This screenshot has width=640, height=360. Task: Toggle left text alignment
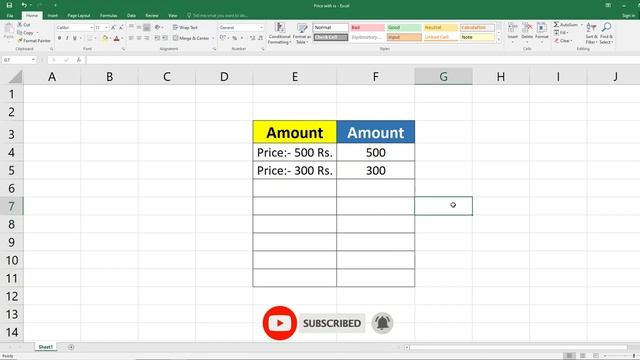(131, 38)
